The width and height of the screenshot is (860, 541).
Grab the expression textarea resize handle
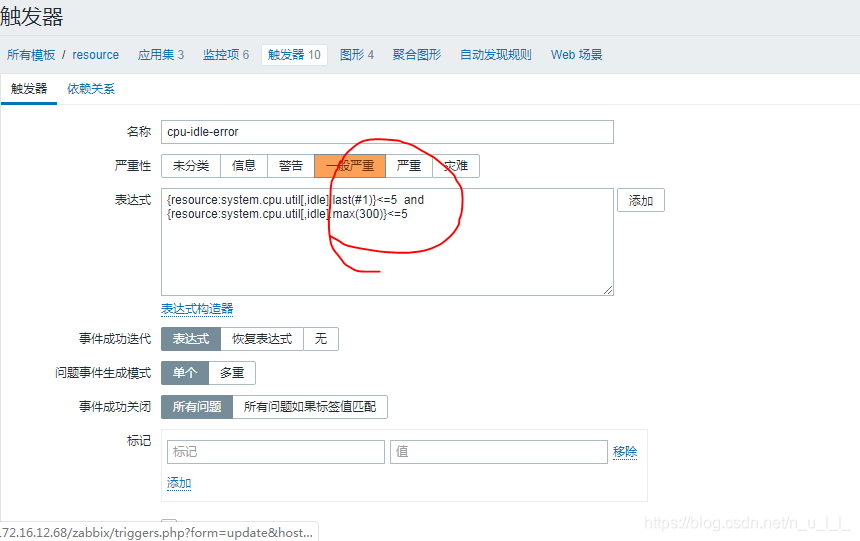tap(608, 290)
